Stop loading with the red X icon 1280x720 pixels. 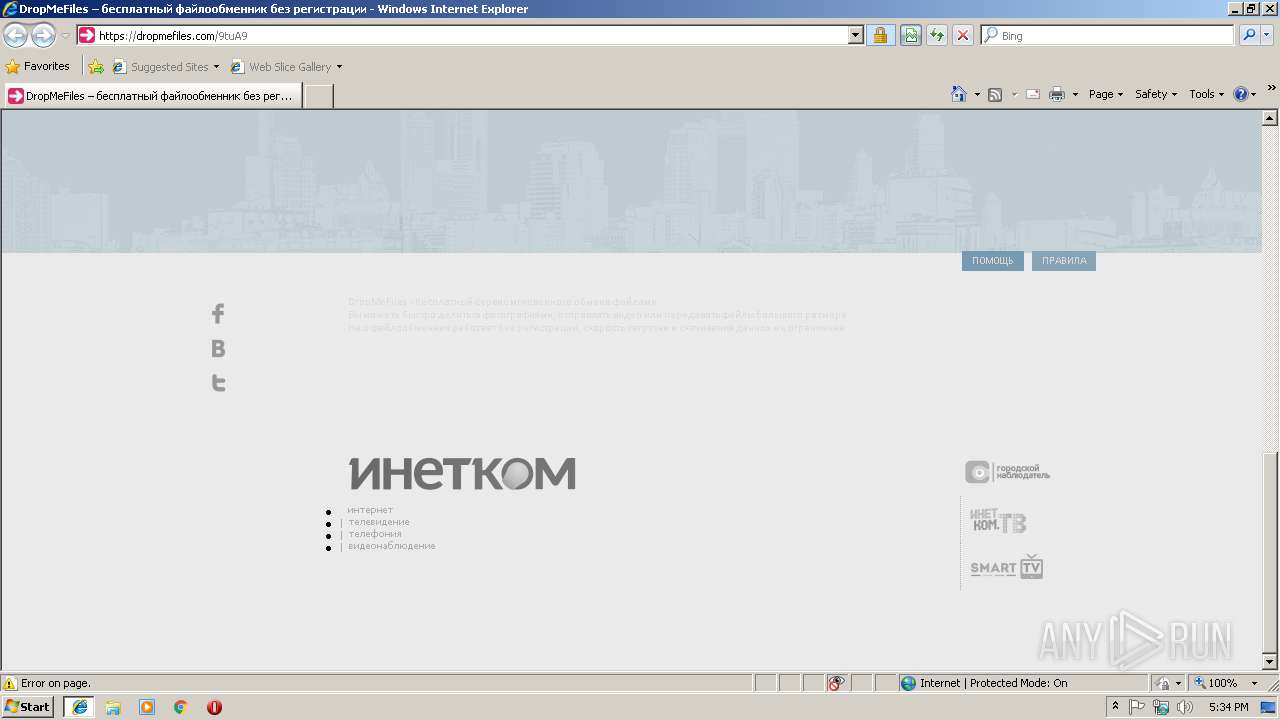click(x=963, y=36)
